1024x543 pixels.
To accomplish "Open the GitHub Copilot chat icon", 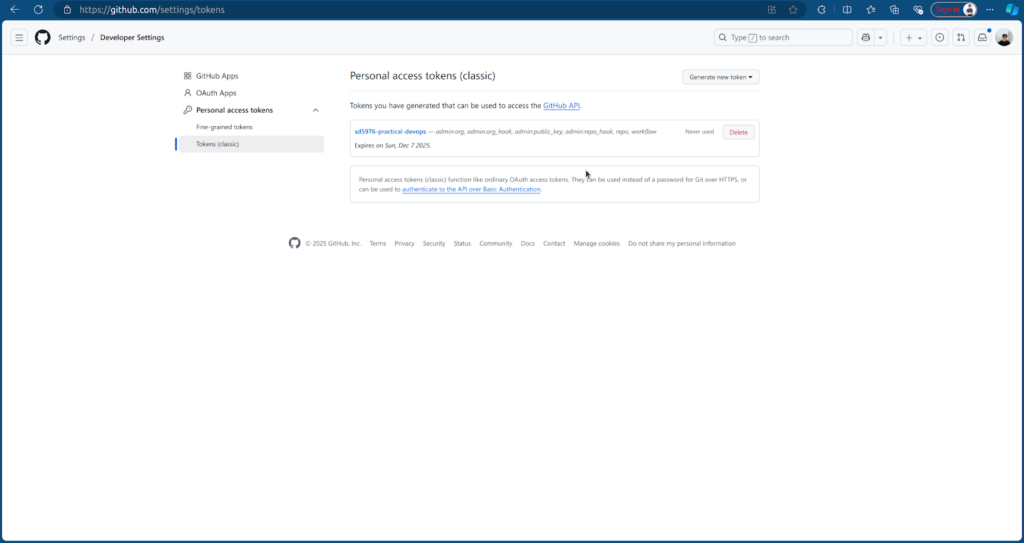I will click(x=864, y=37).
